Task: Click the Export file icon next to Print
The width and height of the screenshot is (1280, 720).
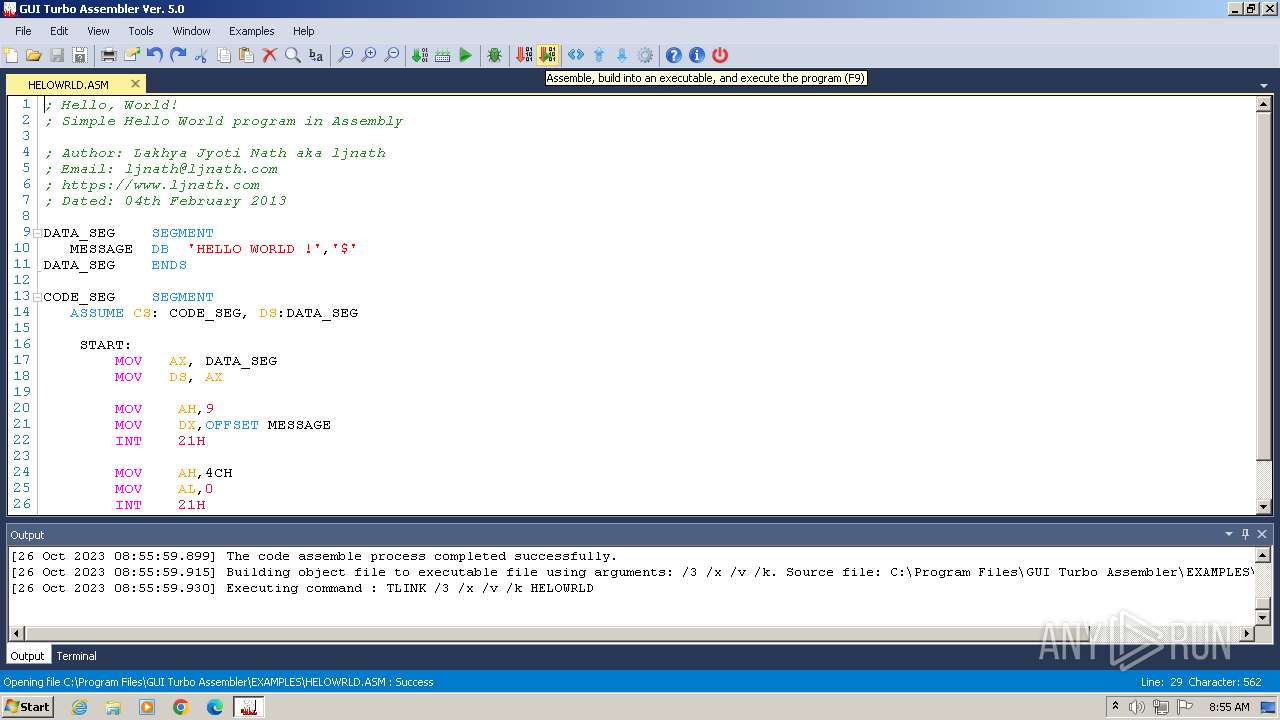Action: tap(131, 55)
